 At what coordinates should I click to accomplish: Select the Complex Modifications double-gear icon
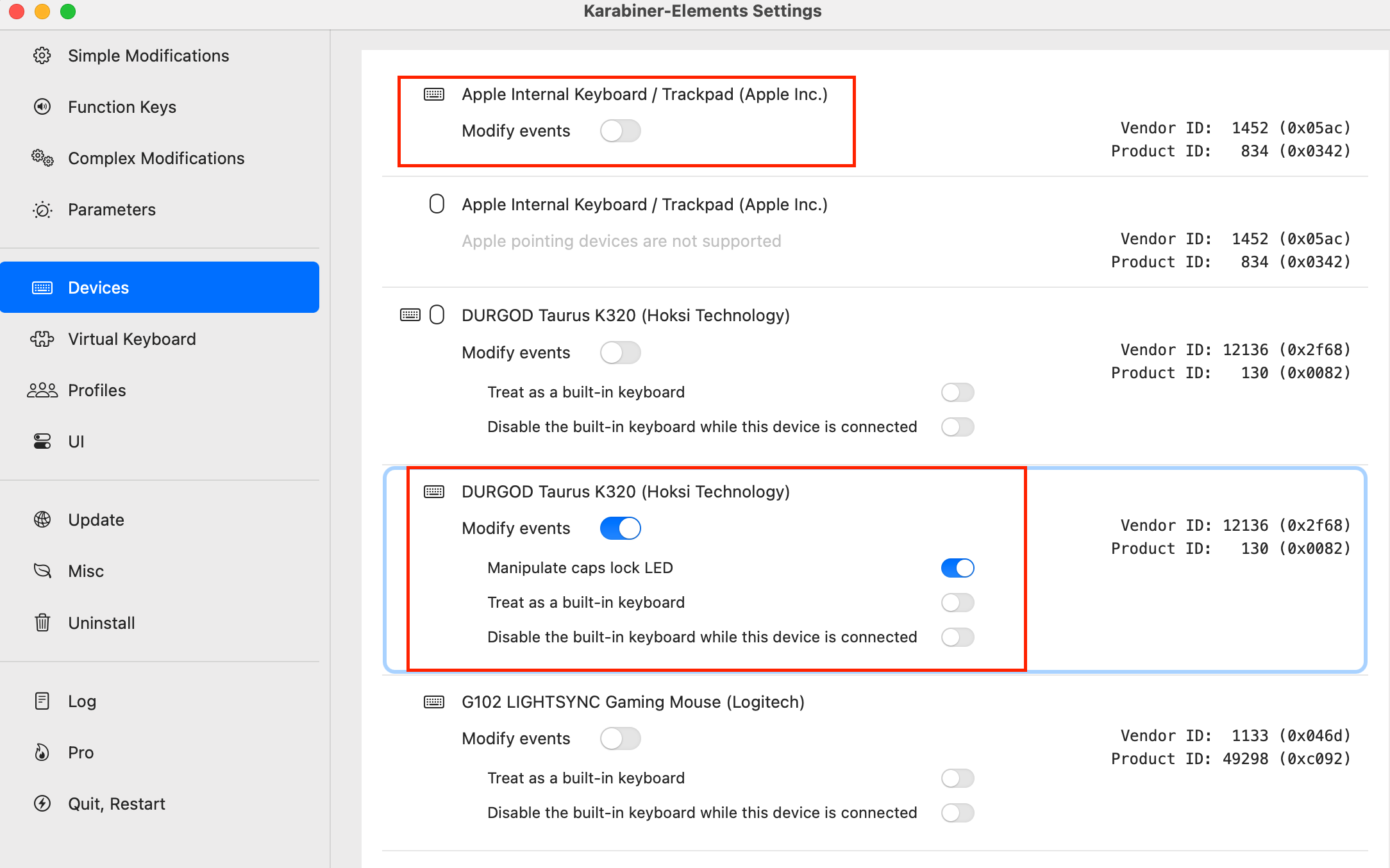(42, 158)
